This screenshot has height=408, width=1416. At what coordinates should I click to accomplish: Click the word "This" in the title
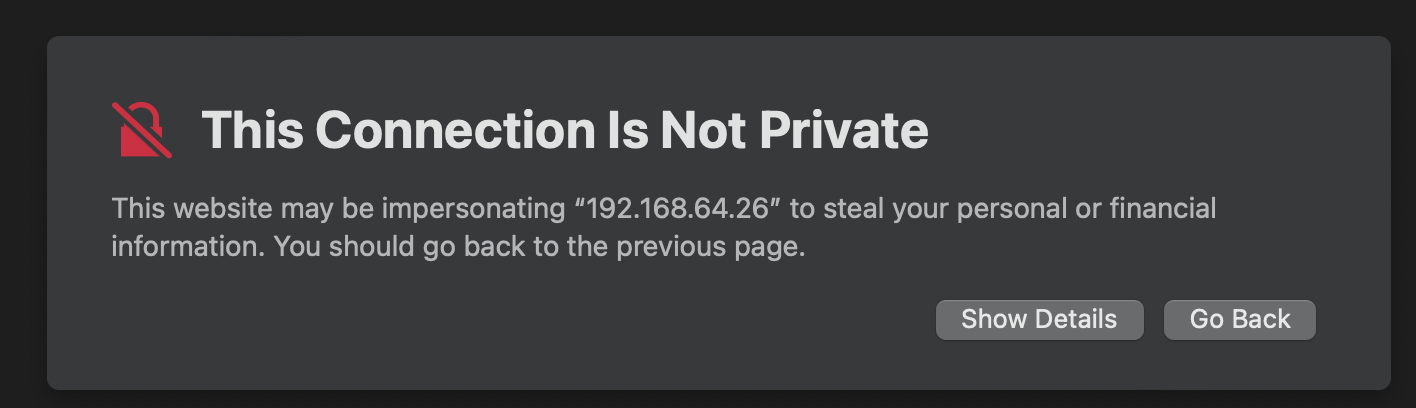[254, 131]
